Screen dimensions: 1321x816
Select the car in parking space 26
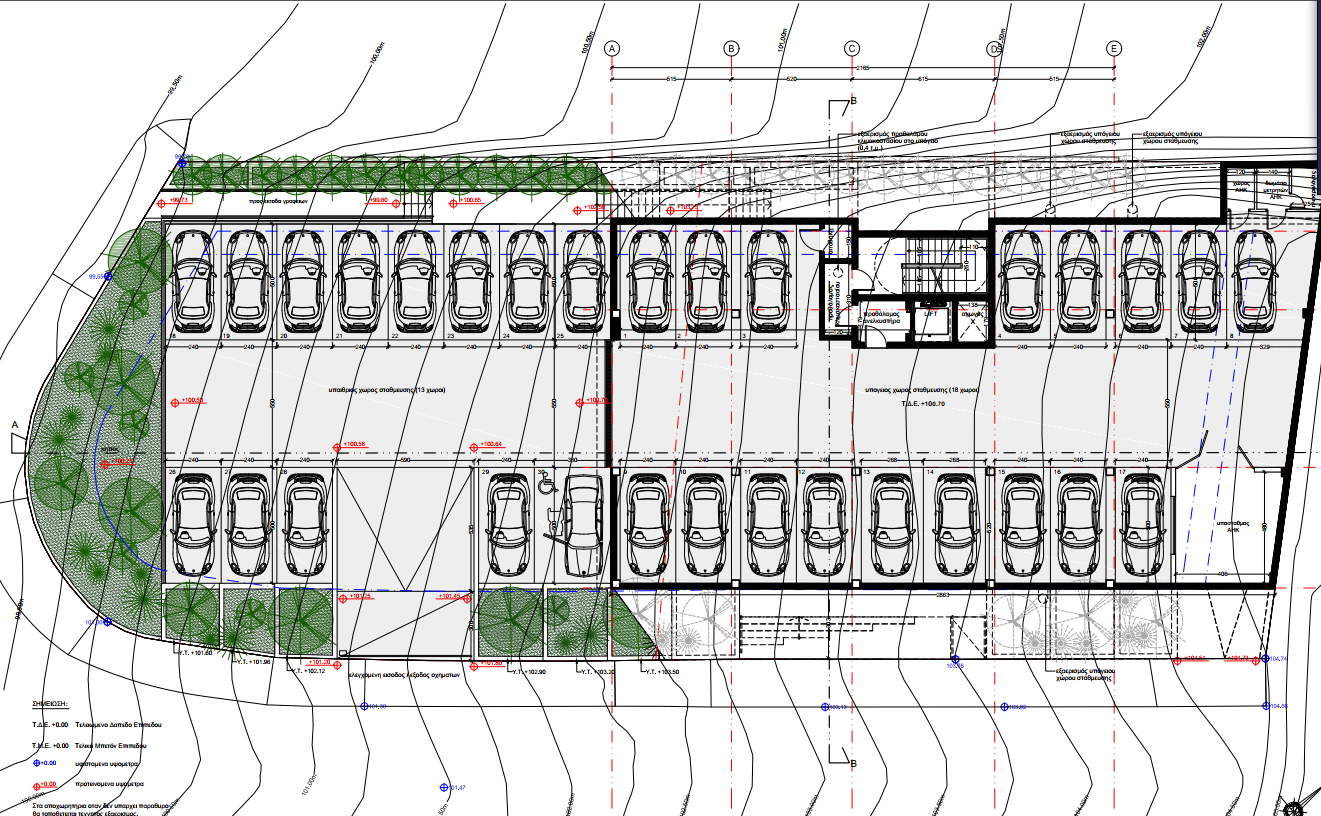point(192,525)
